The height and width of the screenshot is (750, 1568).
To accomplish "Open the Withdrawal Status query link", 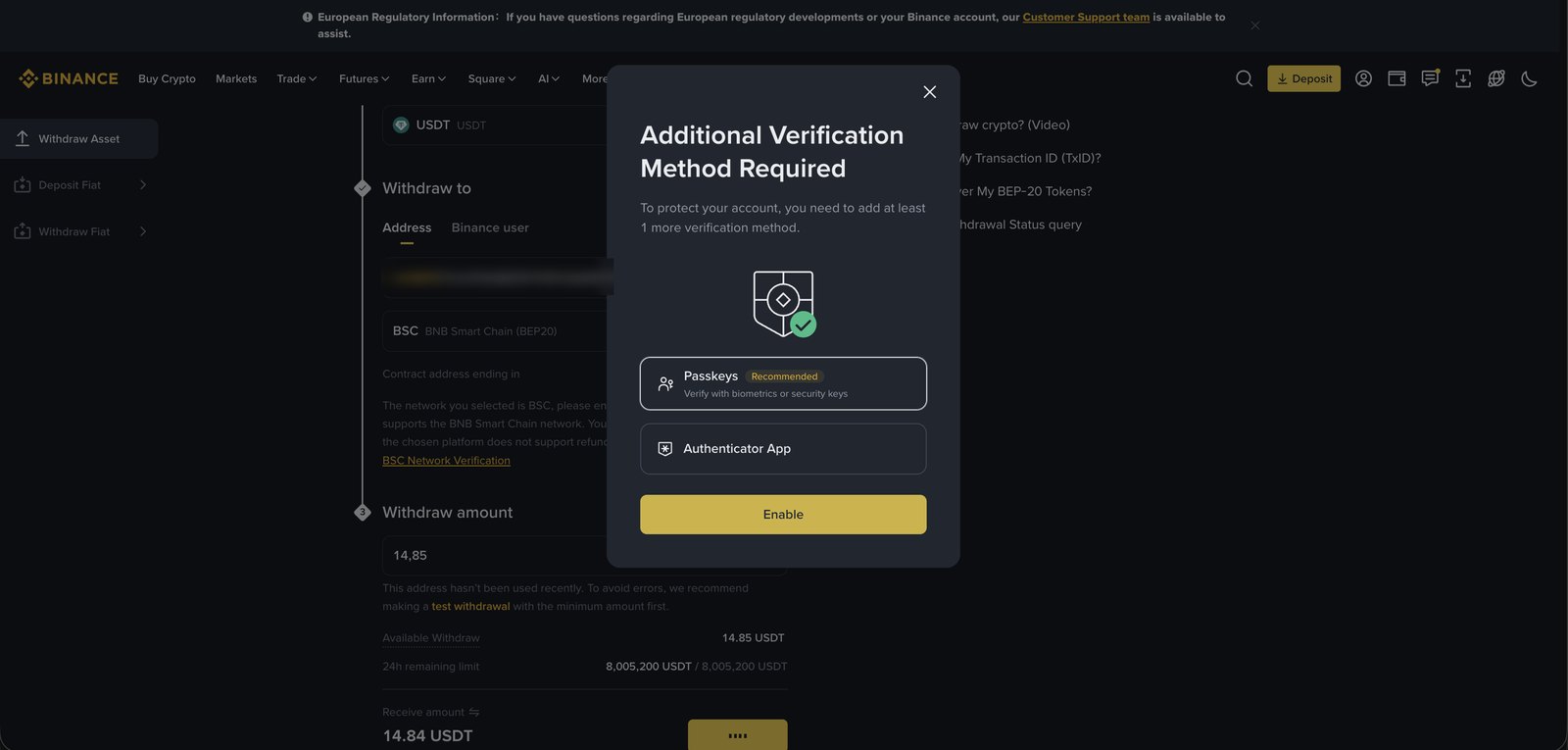I will tap(1019, 225).
